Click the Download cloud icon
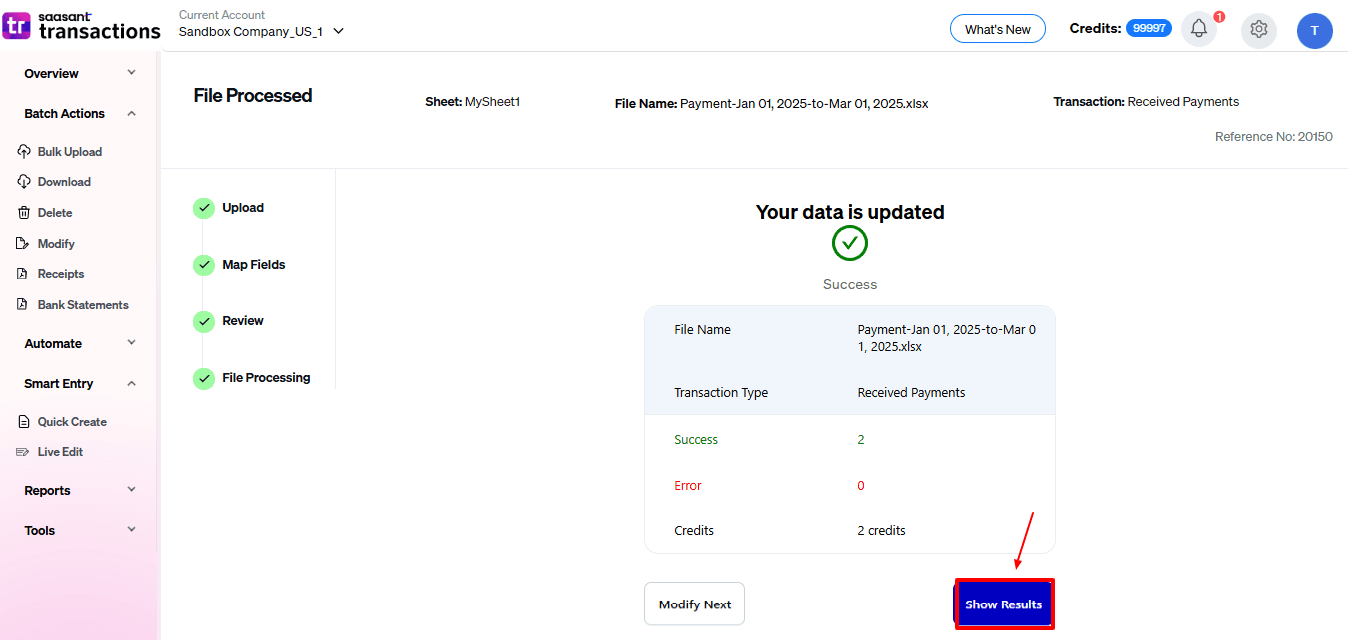1348x640 pixels. click(x=24, y=182)
